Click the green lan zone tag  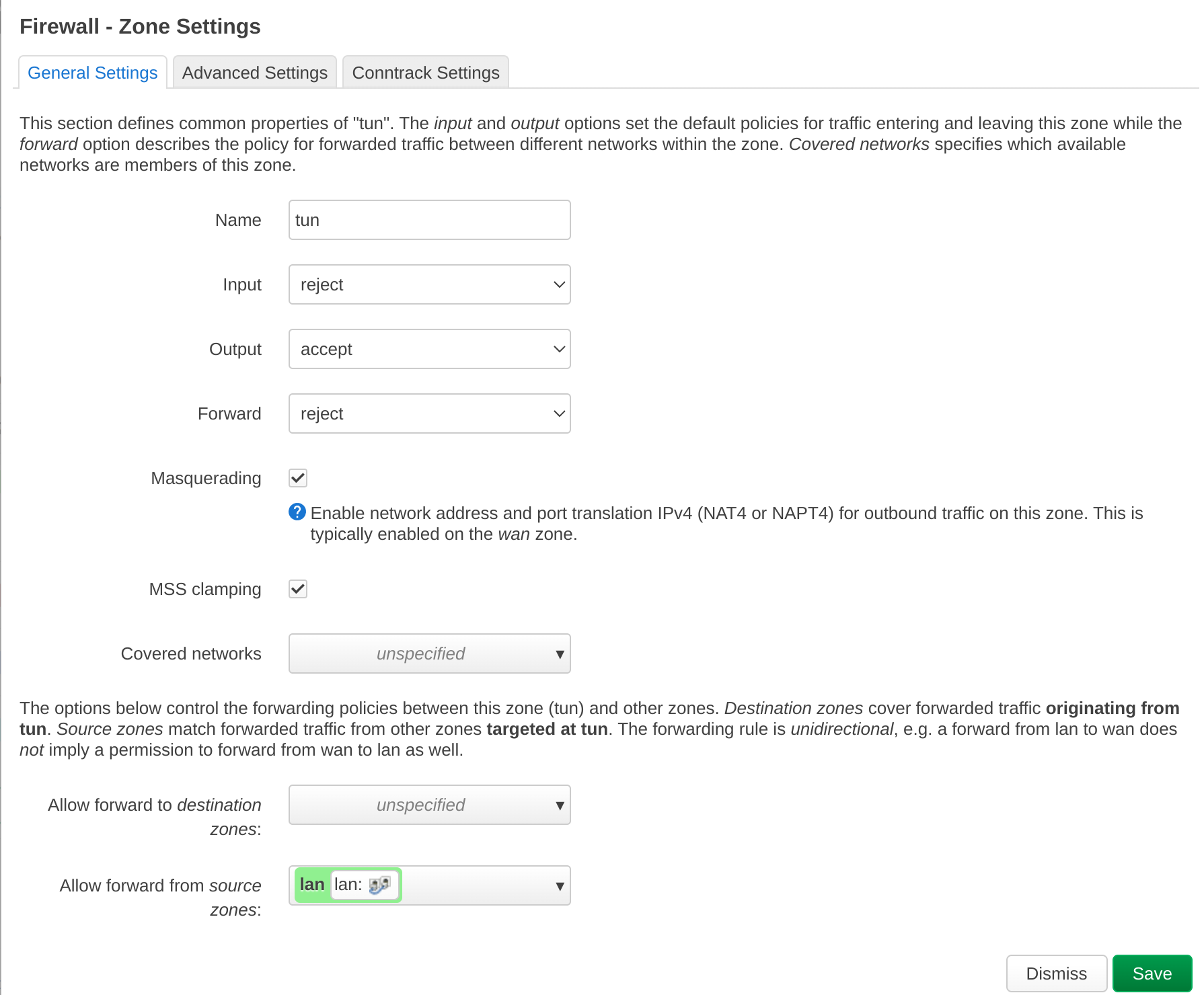click(x=311, y=884)
